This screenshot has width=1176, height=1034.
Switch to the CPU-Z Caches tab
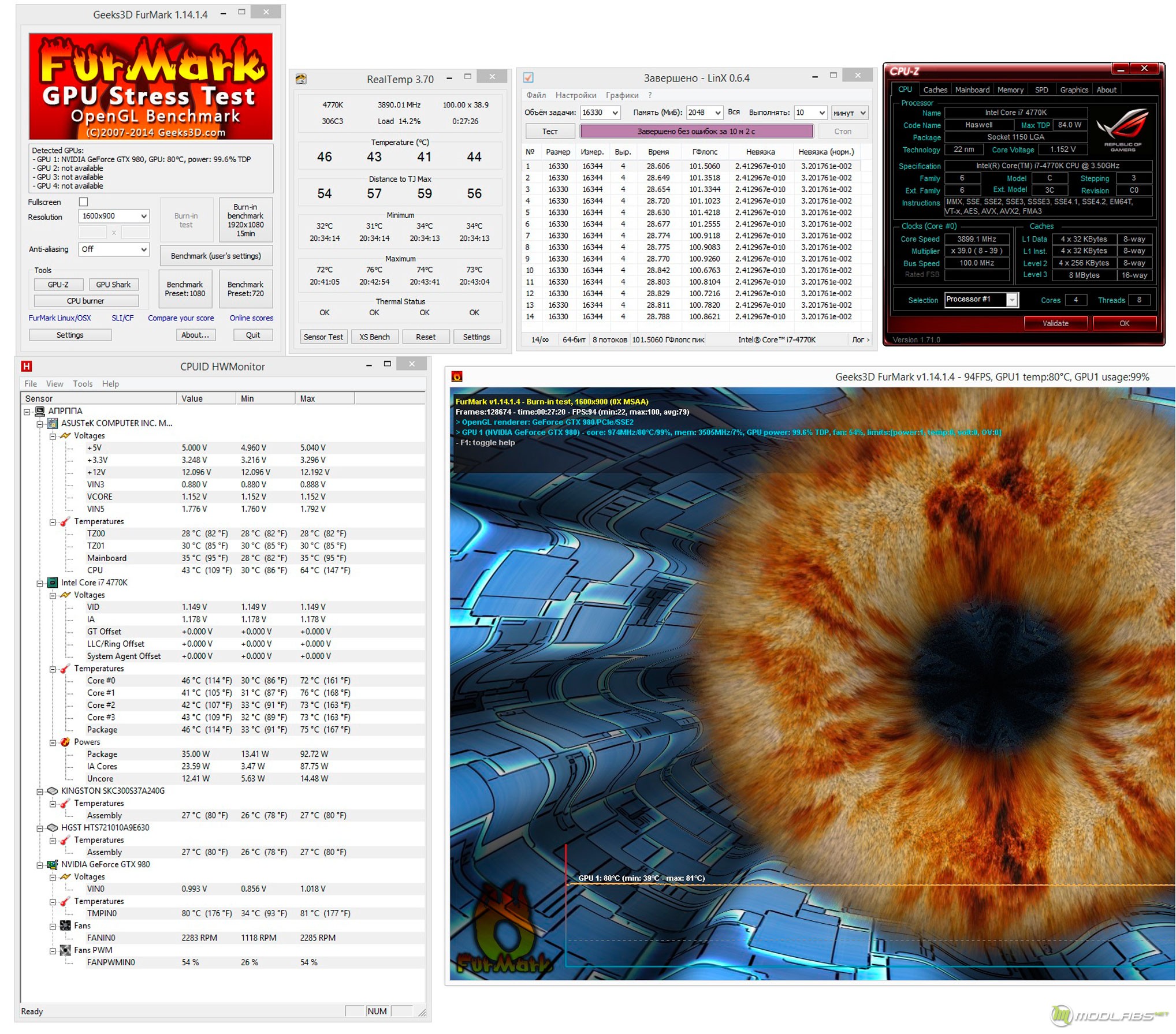click(x=935, y=89)
